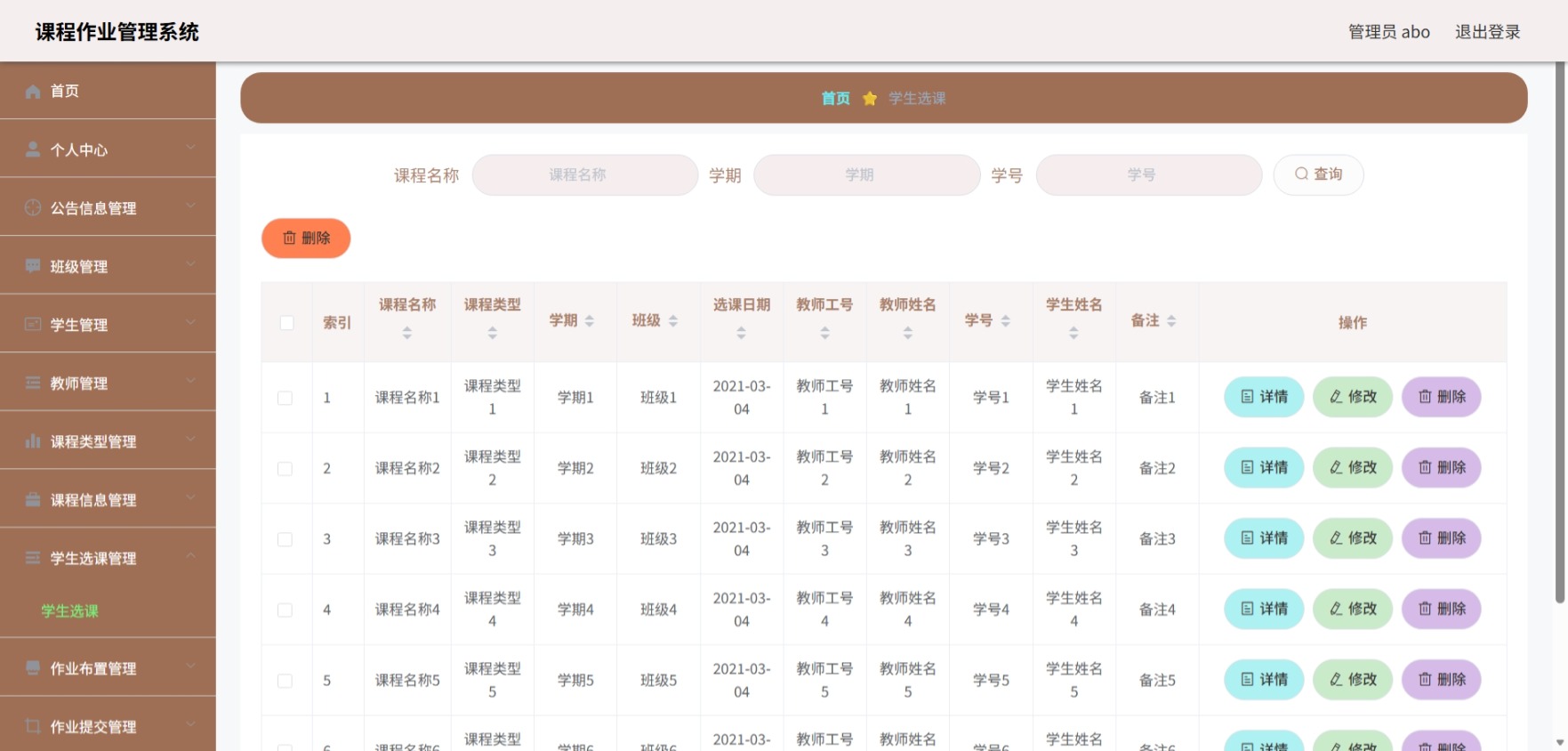Open 详情 for row 课程名称5

click(x=1264, y=679)
